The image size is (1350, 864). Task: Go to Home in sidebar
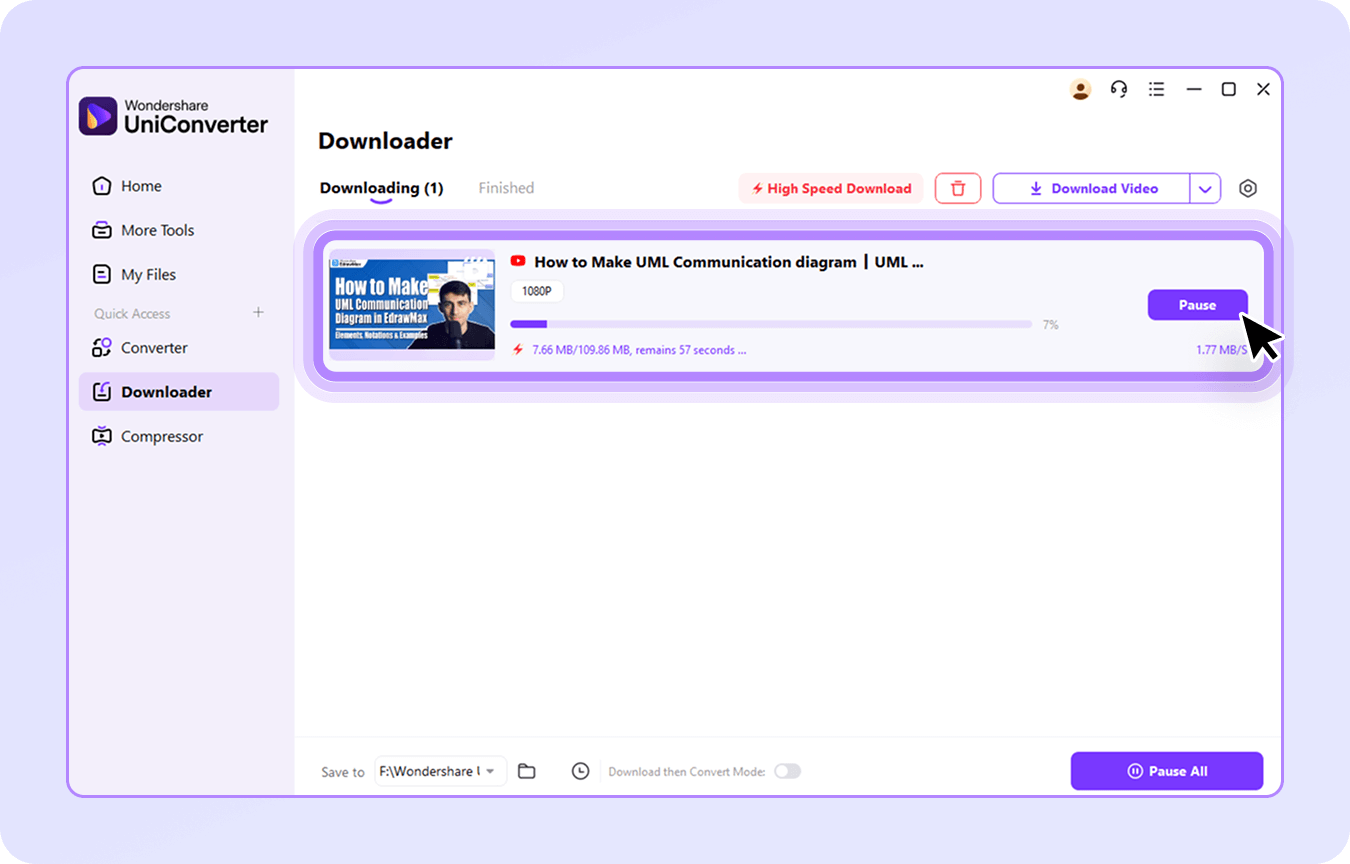pyautogui.click(x=179, y=186)
